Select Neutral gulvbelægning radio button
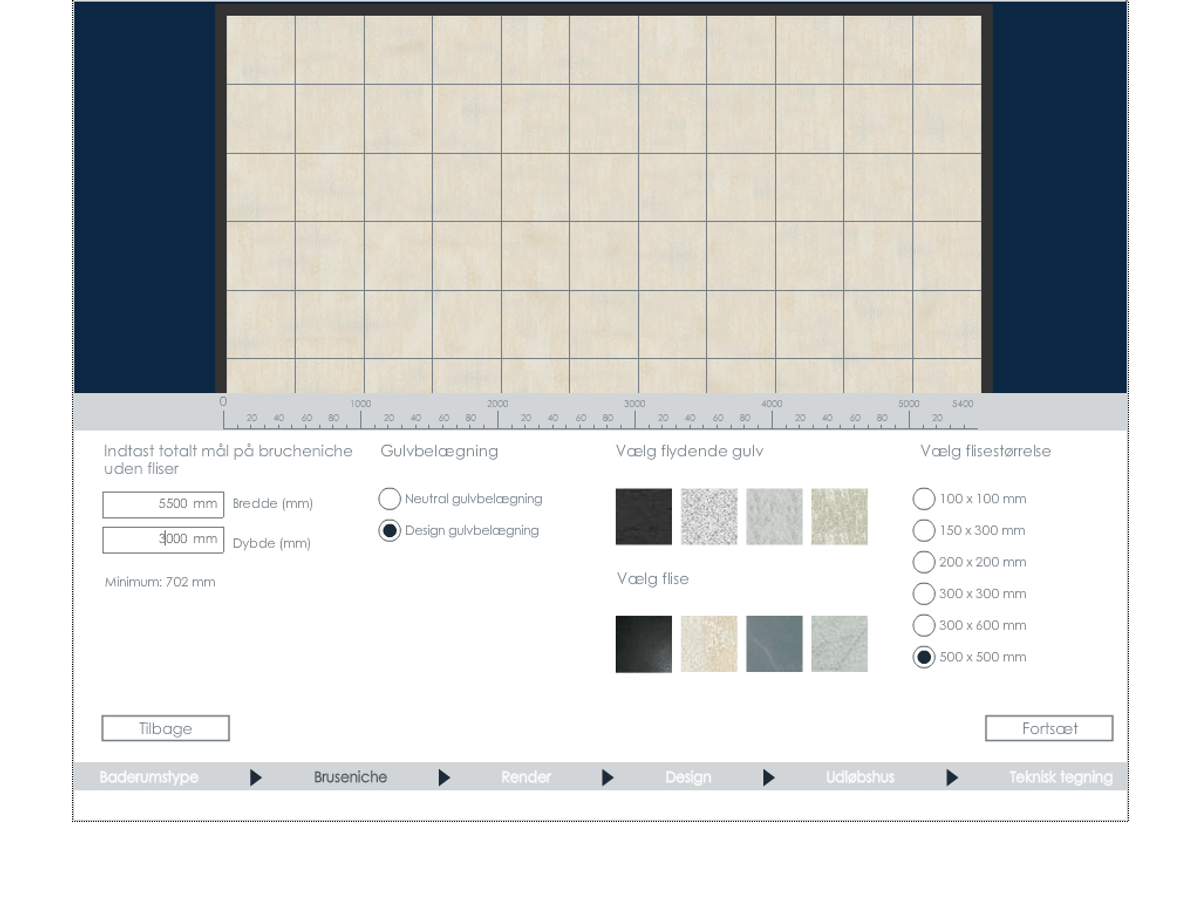1200x900 pixels. tap(390, 499)
